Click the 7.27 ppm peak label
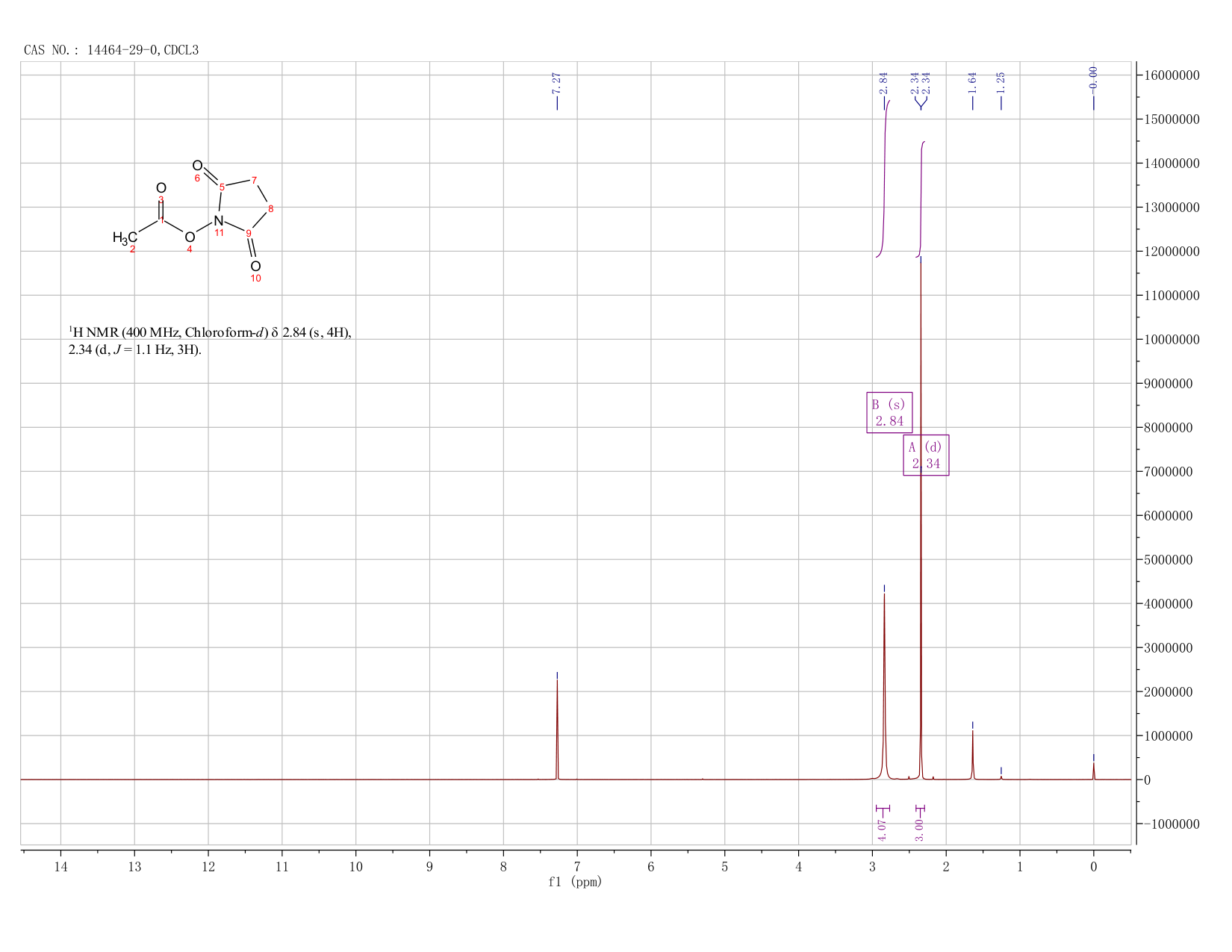The height and width of the screenshot is (952, 1232). click(557, 83)
